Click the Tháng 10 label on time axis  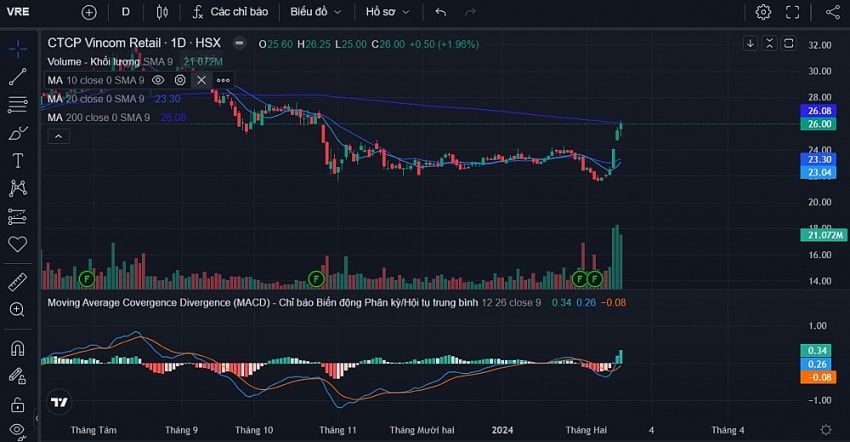[254, 430]
